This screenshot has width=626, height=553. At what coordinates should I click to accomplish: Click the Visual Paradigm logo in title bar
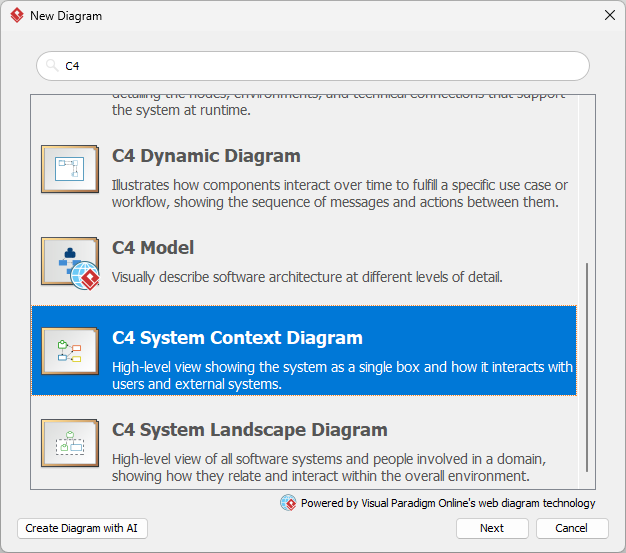click(x=16, y=16)
